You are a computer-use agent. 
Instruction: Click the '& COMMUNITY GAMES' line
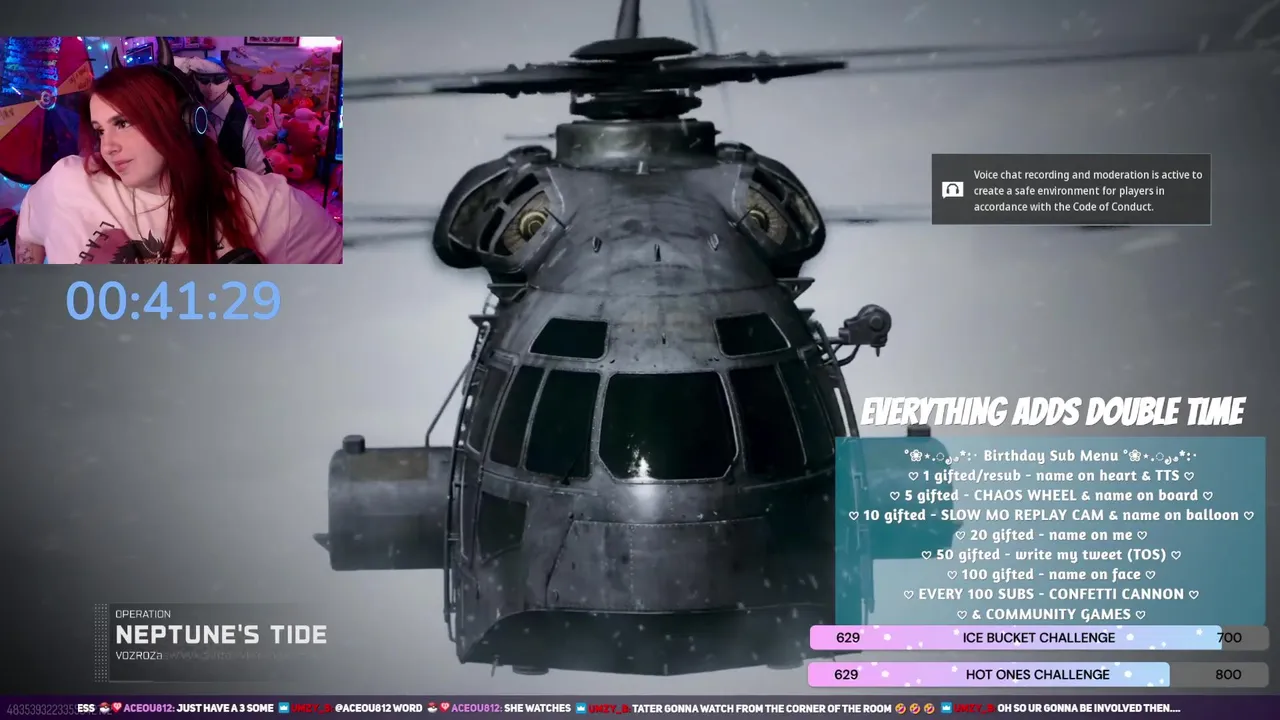tap(1051, 614)
